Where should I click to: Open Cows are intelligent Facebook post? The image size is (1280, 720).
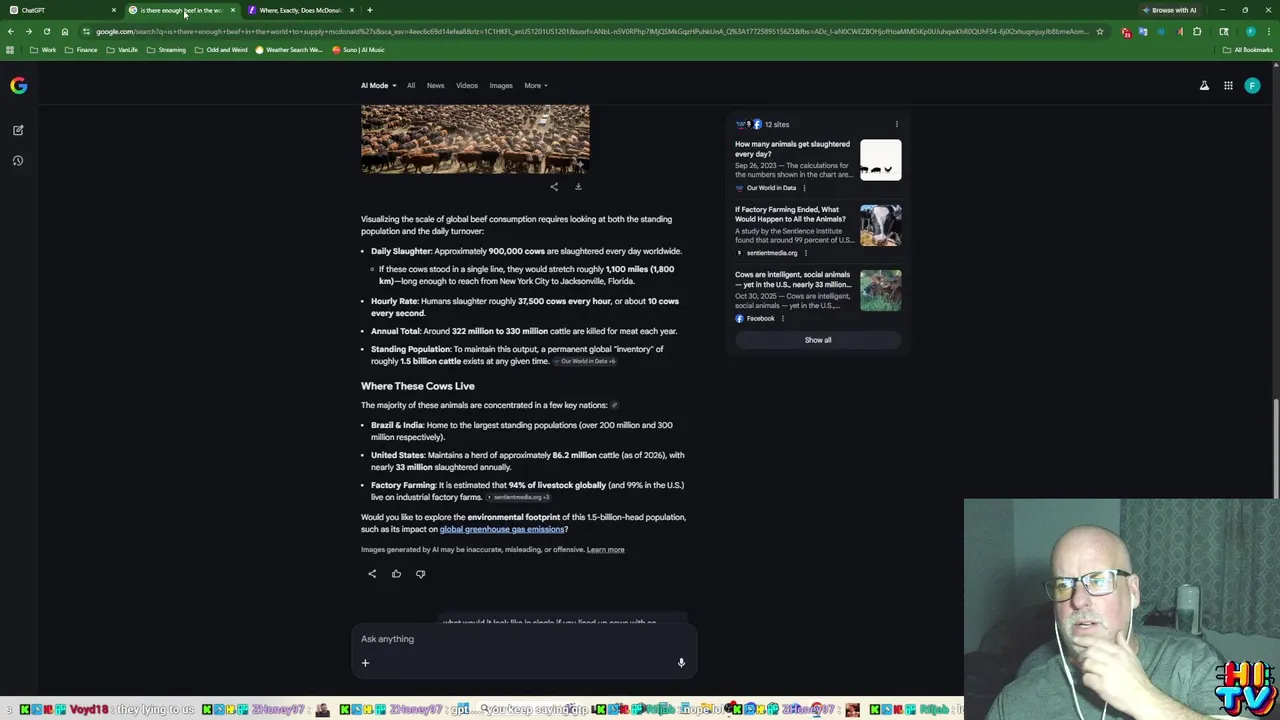[793, 279]
